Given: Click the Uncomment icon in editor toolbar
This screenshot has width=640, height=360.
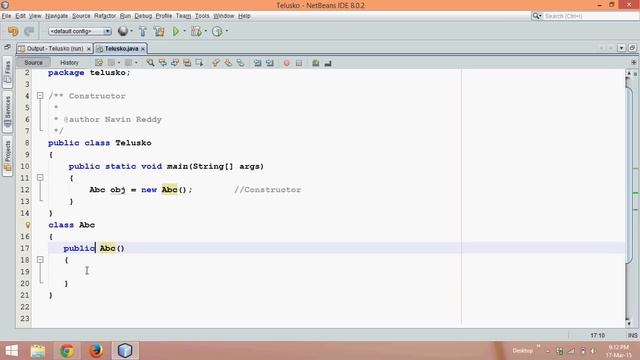Looking at the screenshot, I should pyautogui.click(x=328, y=63).
